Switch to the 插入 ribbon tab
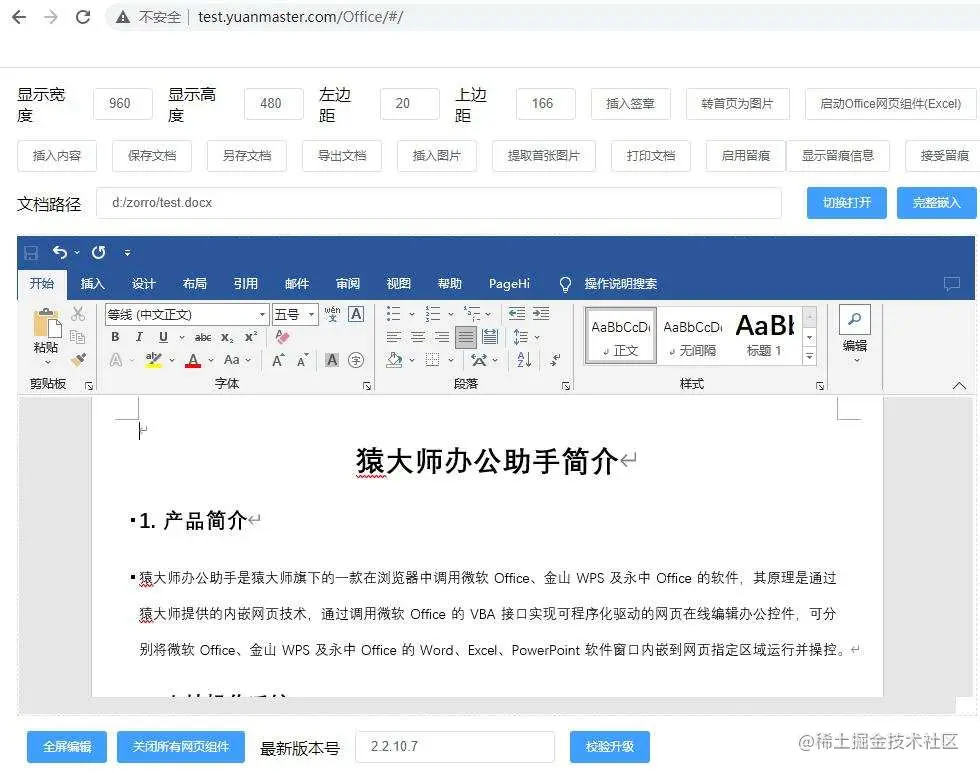 tap(92, 284)
